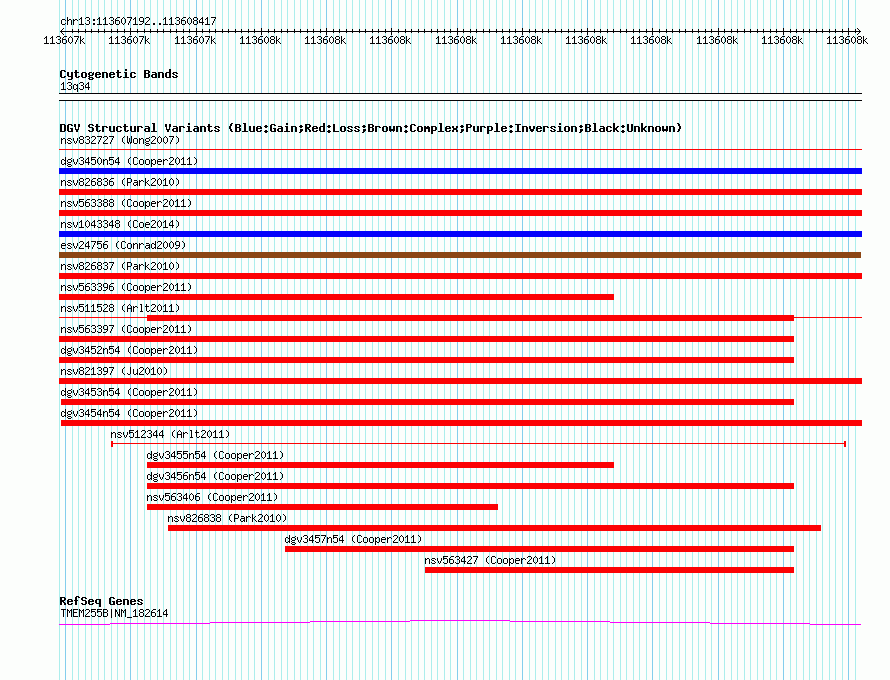Click the nsv826838 (Park2010) label

tap(227, 518)
